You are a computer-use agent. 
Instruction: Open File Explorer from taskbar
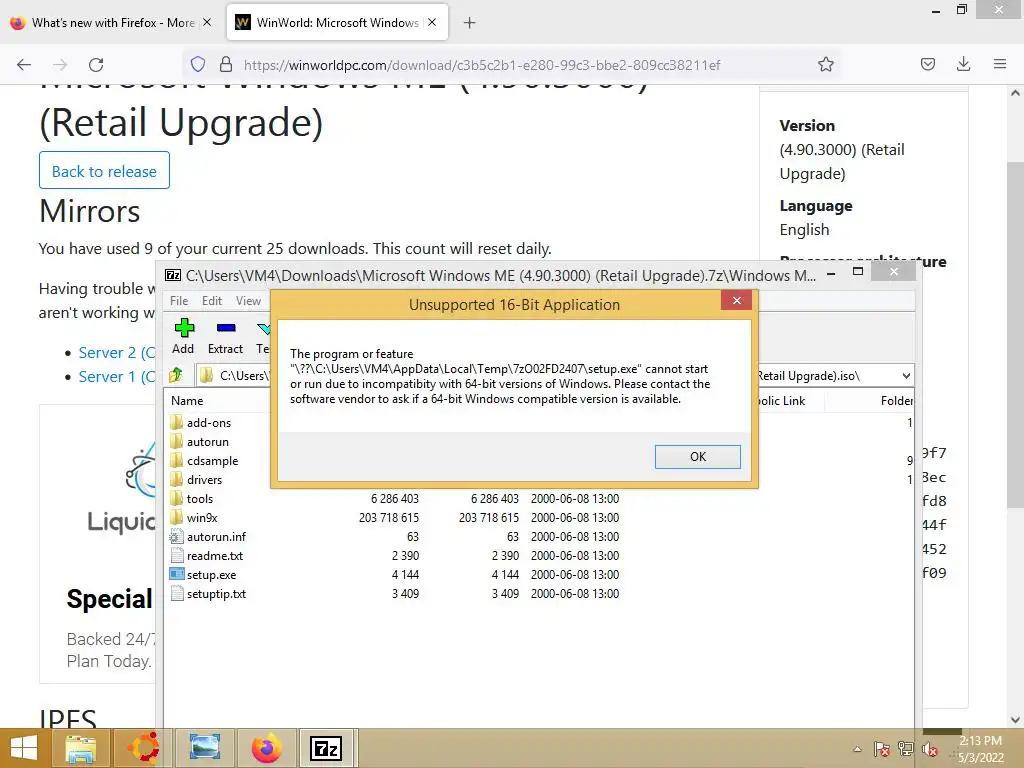point(80,748)
